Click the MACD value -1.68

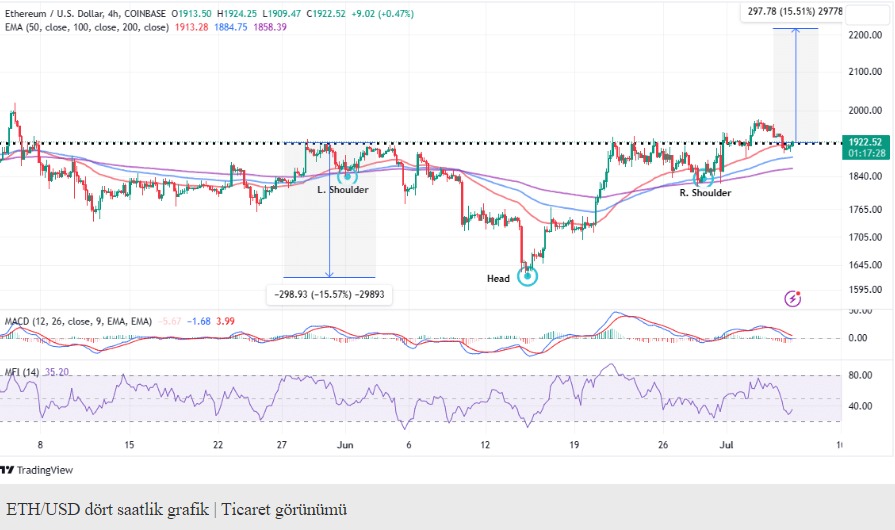[x=199, y=321]
